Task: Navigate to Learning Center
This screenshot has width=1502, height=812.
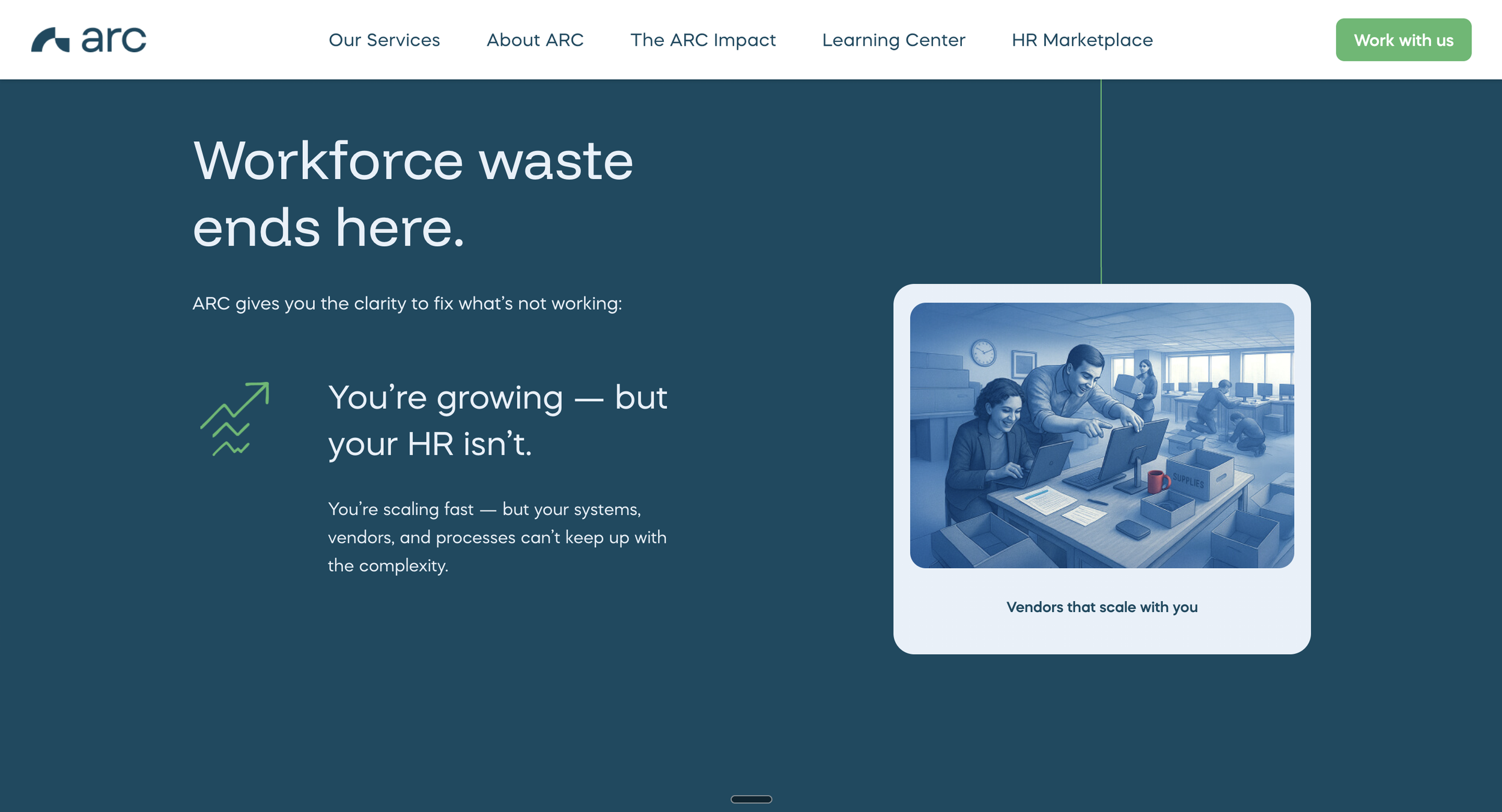Action: (x=893, y=40)
